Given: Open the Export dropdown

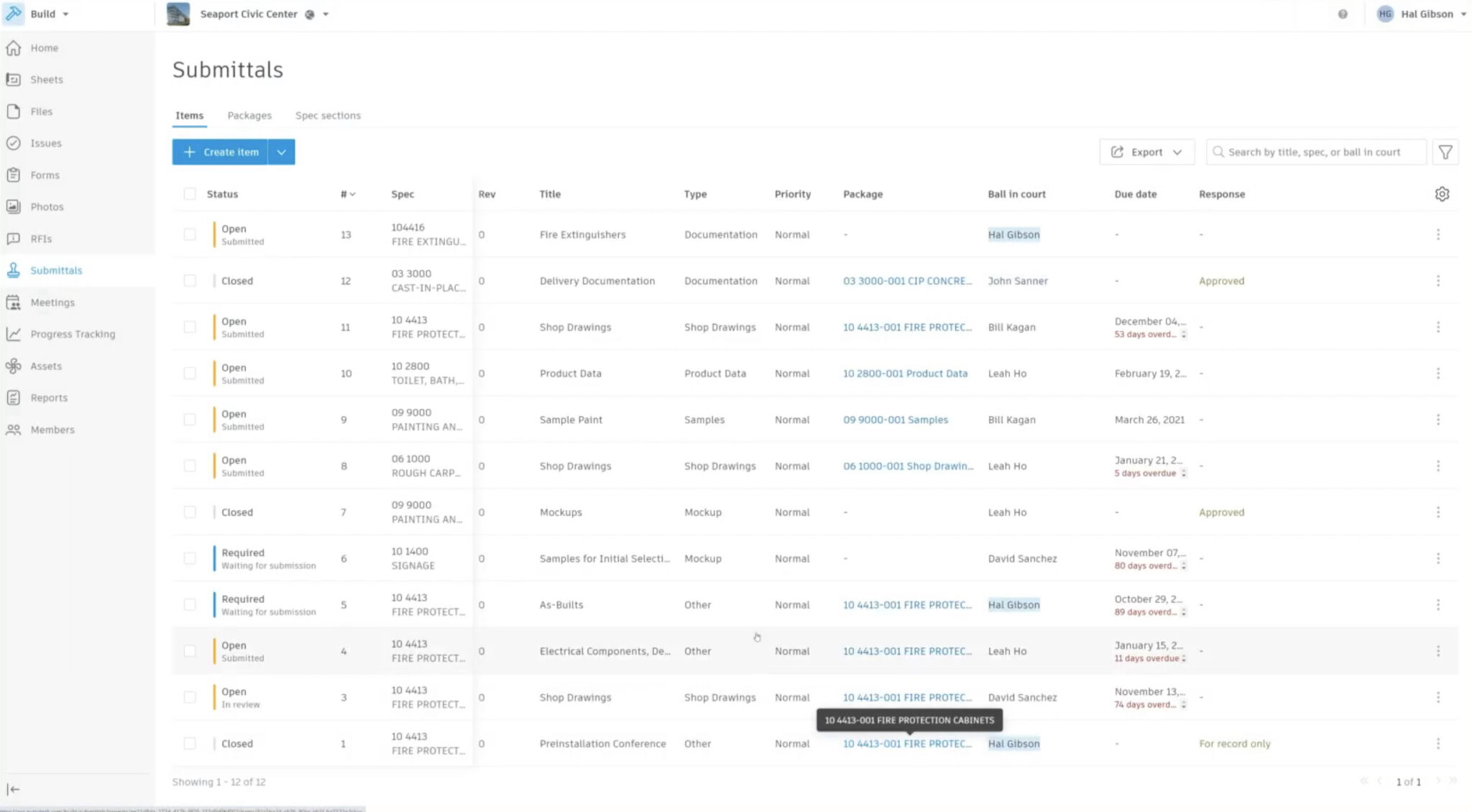Looking at the screenshot, I should 1146,152.
